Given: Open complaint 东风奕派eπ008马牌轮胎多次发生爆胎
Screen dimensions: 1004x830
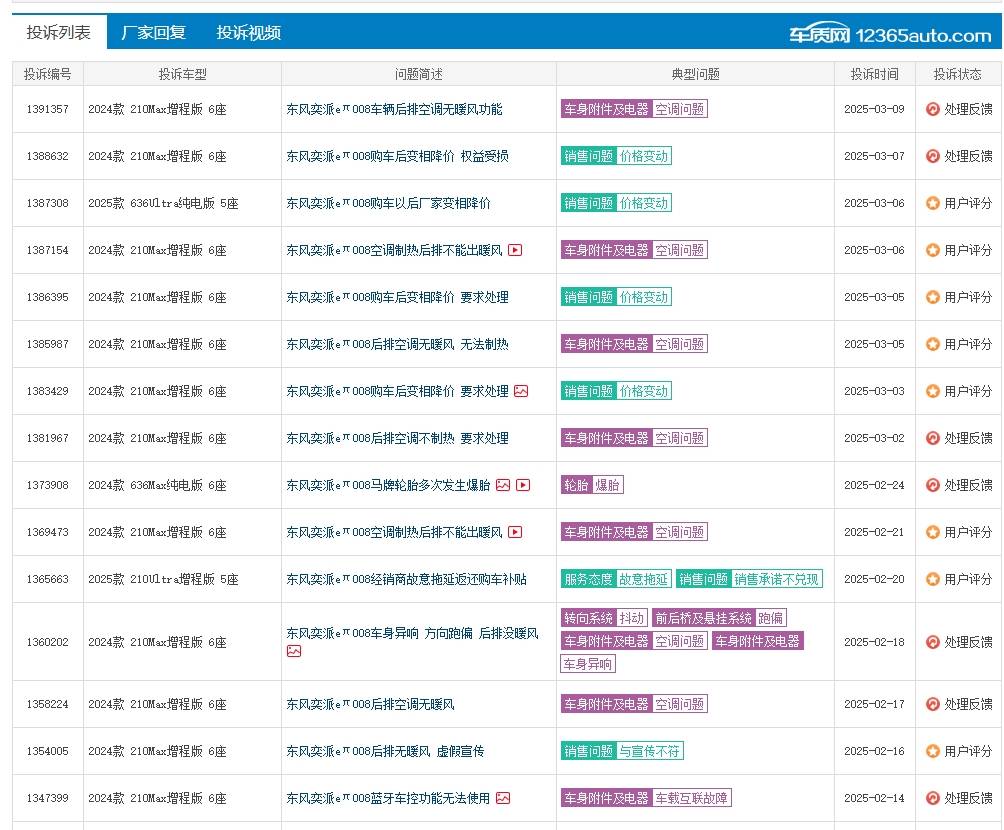Looking at the screenshot, I should point(388,485).
